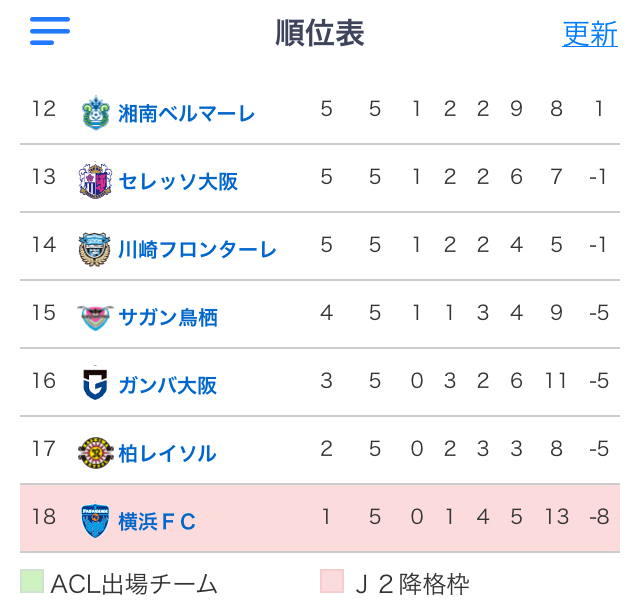The image size is (640, 605).
Task: Click the ガンバ大阪 team crest
Action: (95, 385)
